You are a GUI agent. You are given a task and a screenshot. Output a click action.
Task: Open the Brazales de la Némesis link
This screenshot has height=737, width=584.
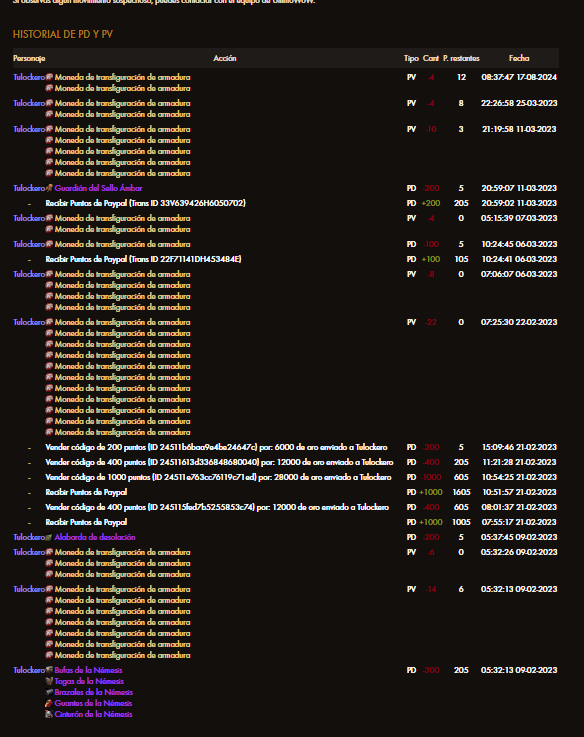tap(94, 692)
